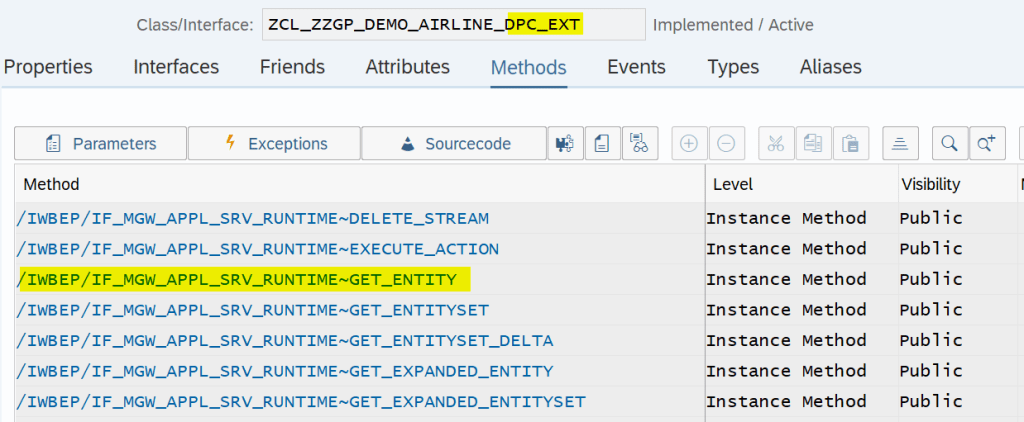Click the magnifier find icon

pyautogui.click(x=949, y=143)
